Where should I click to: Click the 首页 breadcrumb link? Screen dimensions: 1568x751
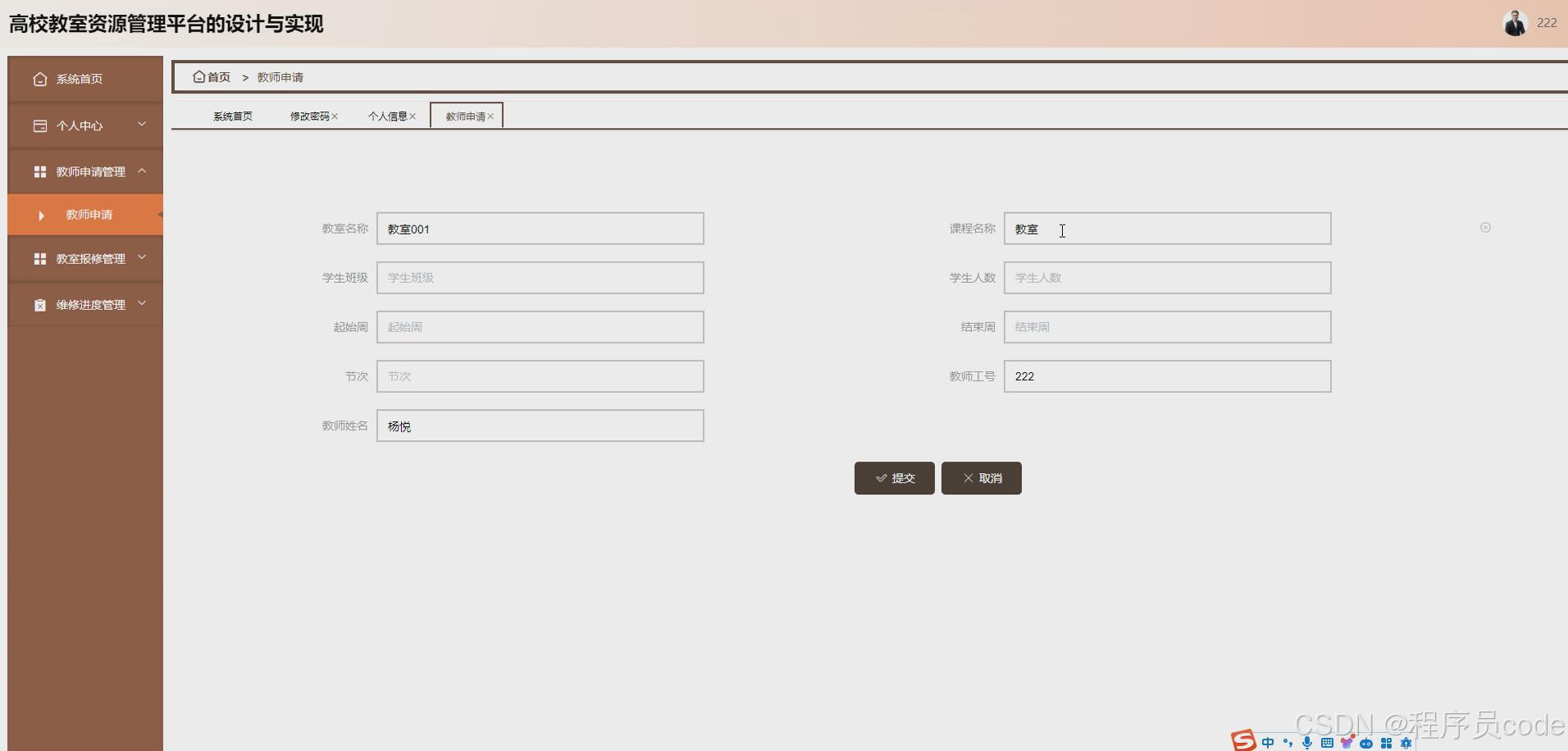click(218, 77)
